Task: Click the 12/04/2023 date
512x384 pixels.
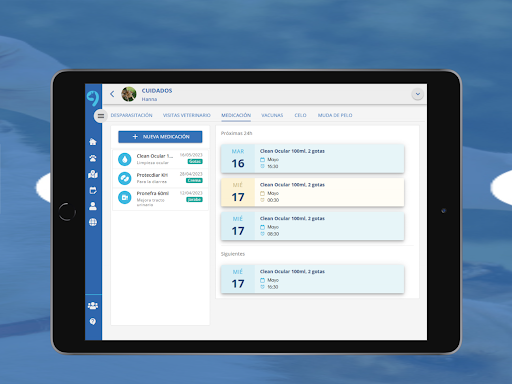Action: 191,193
